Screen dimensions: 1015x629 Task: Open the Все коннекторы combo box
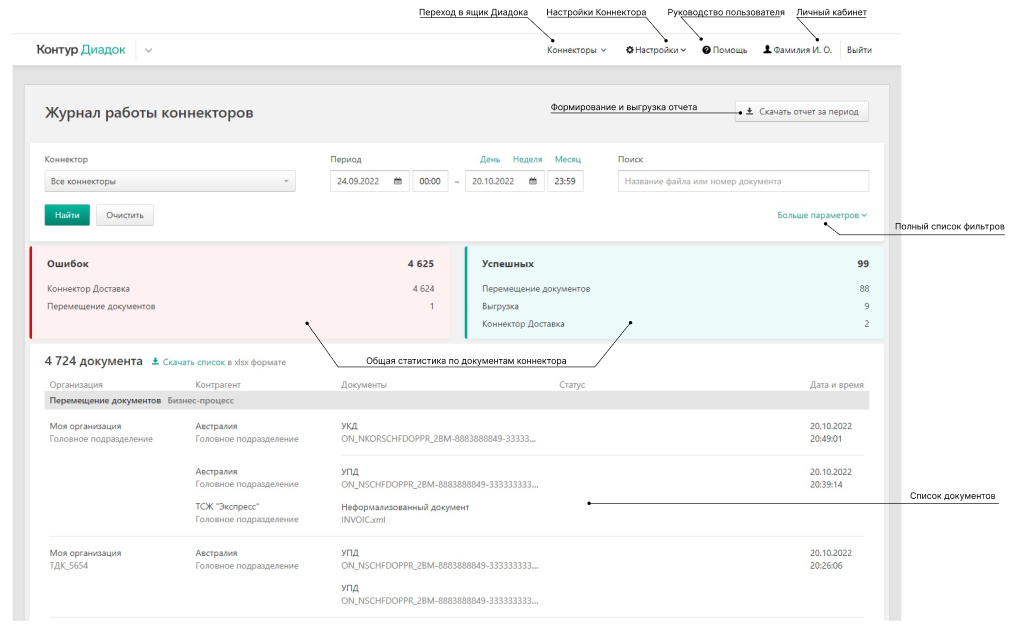pos(170,181)
